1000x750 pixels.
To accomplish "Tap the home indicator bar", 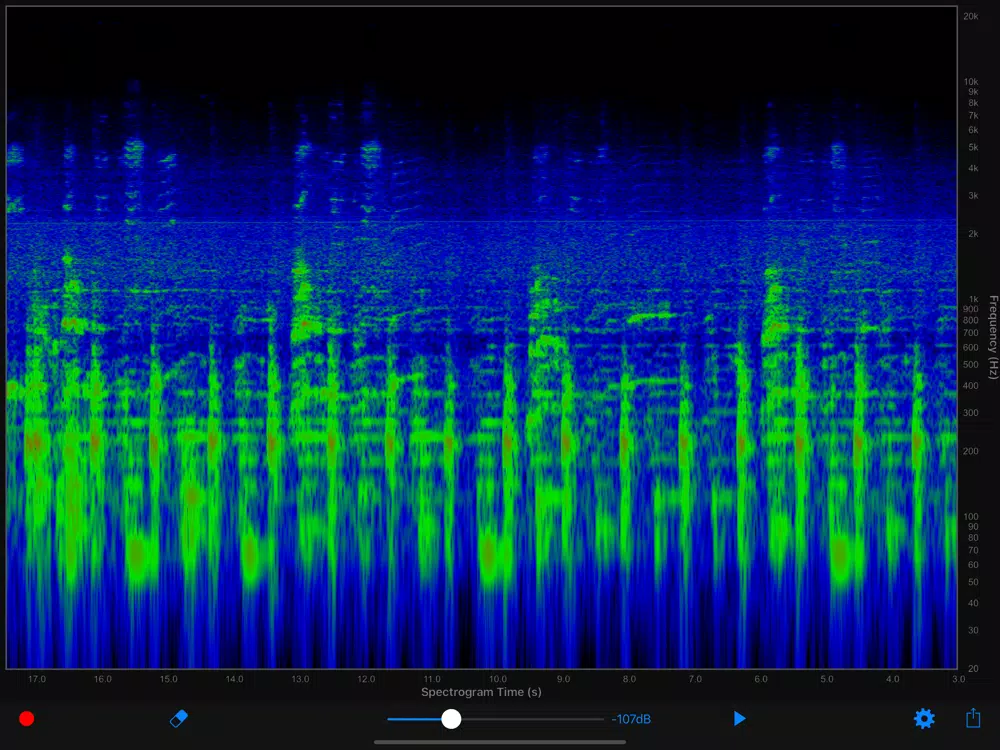I will pos(500,742).
